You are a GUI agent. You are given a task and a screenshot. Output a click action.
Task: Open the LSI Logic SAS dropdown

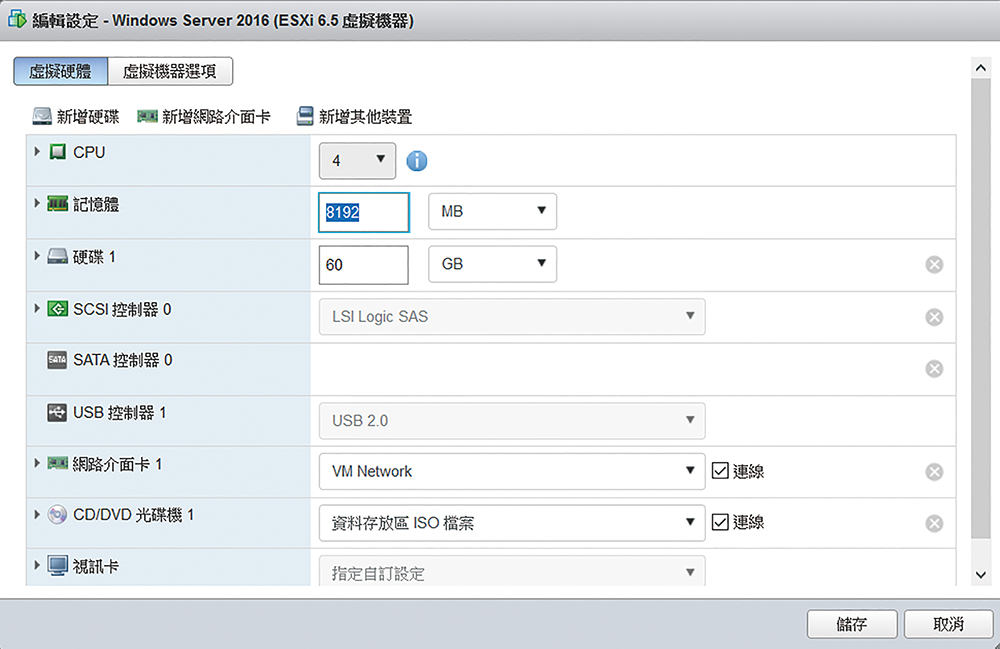click(512, 316)
